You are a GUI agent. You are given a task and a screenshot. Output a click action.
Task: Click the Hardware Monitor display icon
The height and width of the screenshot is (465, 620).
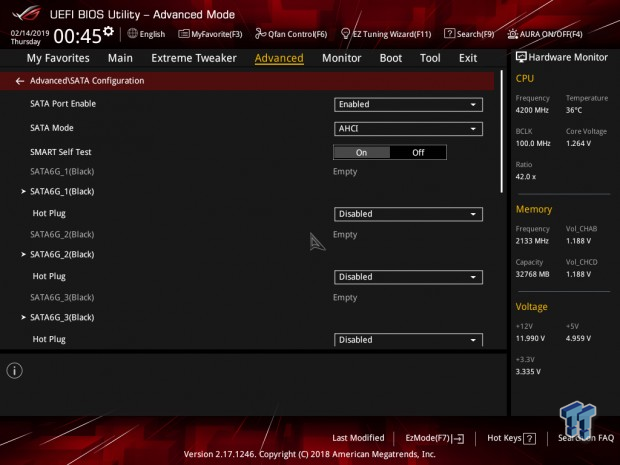point(521,57)
